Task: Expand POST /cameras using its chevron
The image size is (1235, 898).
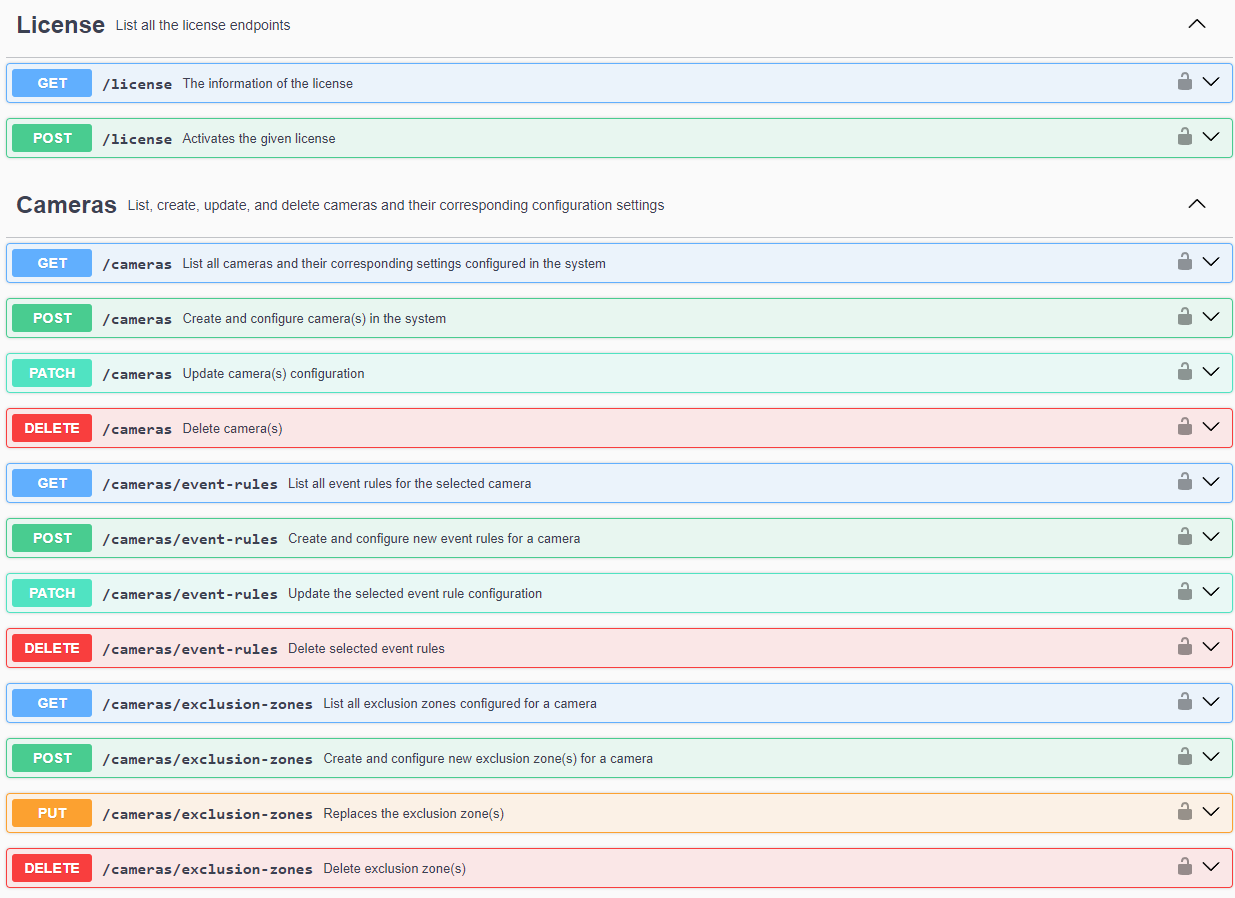Action: point(1211,317)
